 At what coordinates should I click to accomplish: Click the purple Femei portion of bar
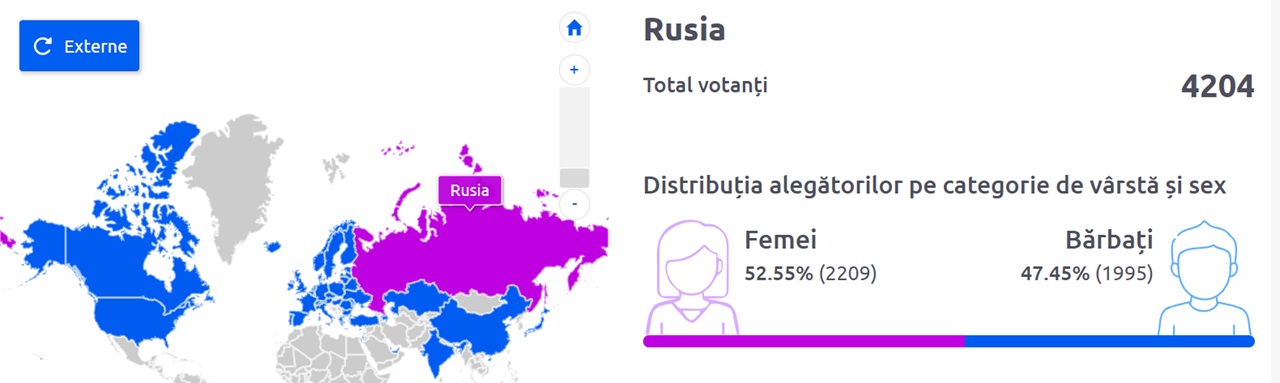804,341
